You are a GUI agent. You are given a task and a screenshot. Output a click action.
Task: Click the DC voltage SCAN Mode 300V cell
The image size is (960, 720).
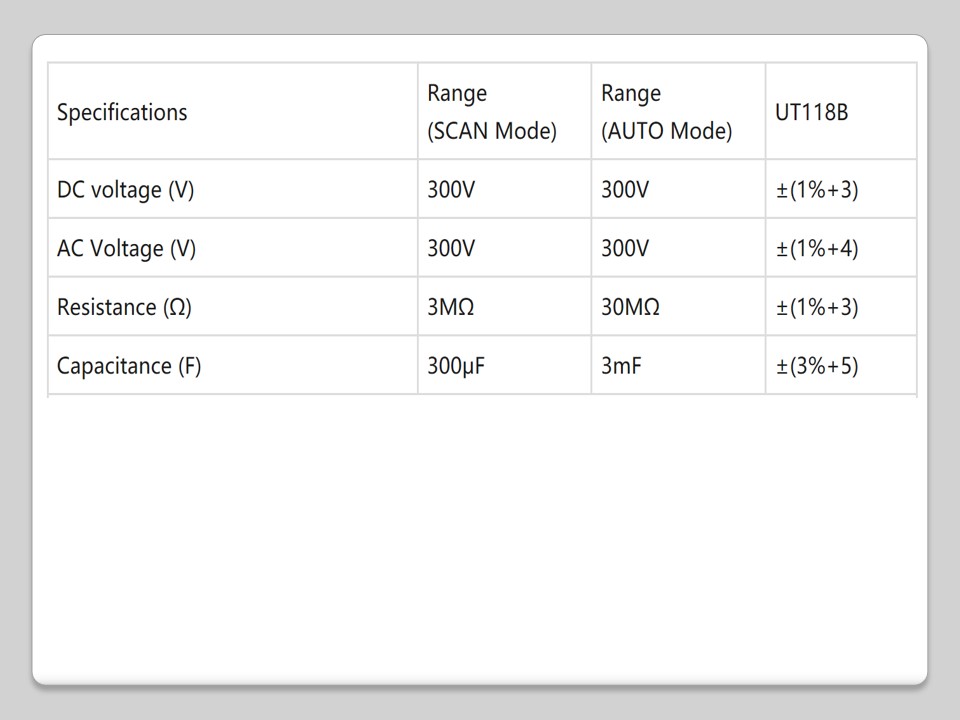pyautogui.click(x=451, y=190)
